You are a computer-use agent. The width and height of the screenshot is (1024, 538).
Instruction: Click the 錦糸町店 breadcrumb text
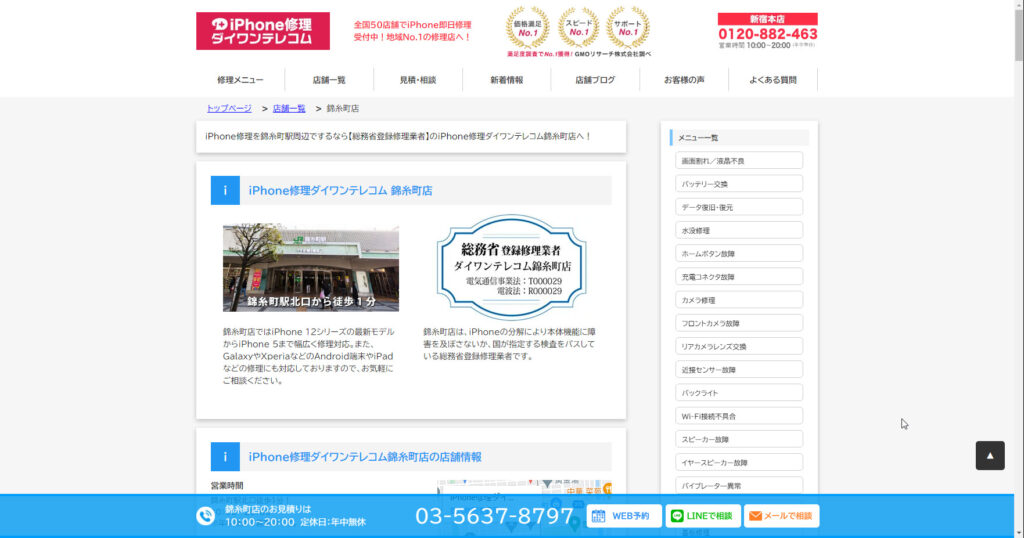click(x=343, y=108)
